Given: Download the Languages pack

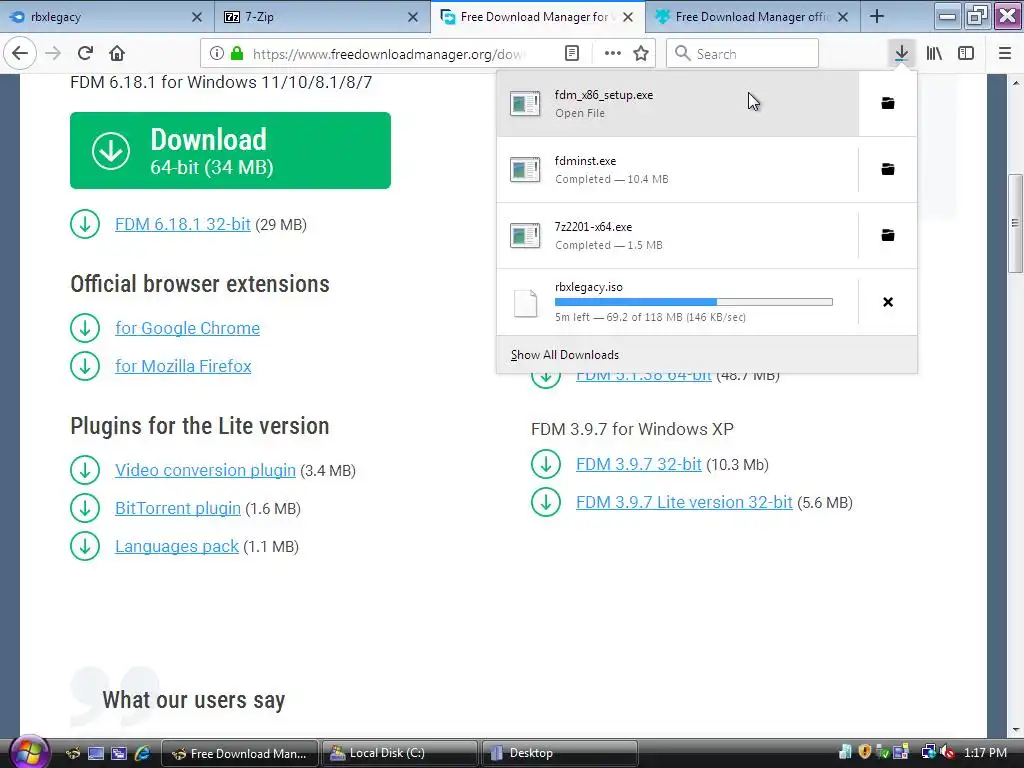Looking at the screenshot, I should 177,546.
